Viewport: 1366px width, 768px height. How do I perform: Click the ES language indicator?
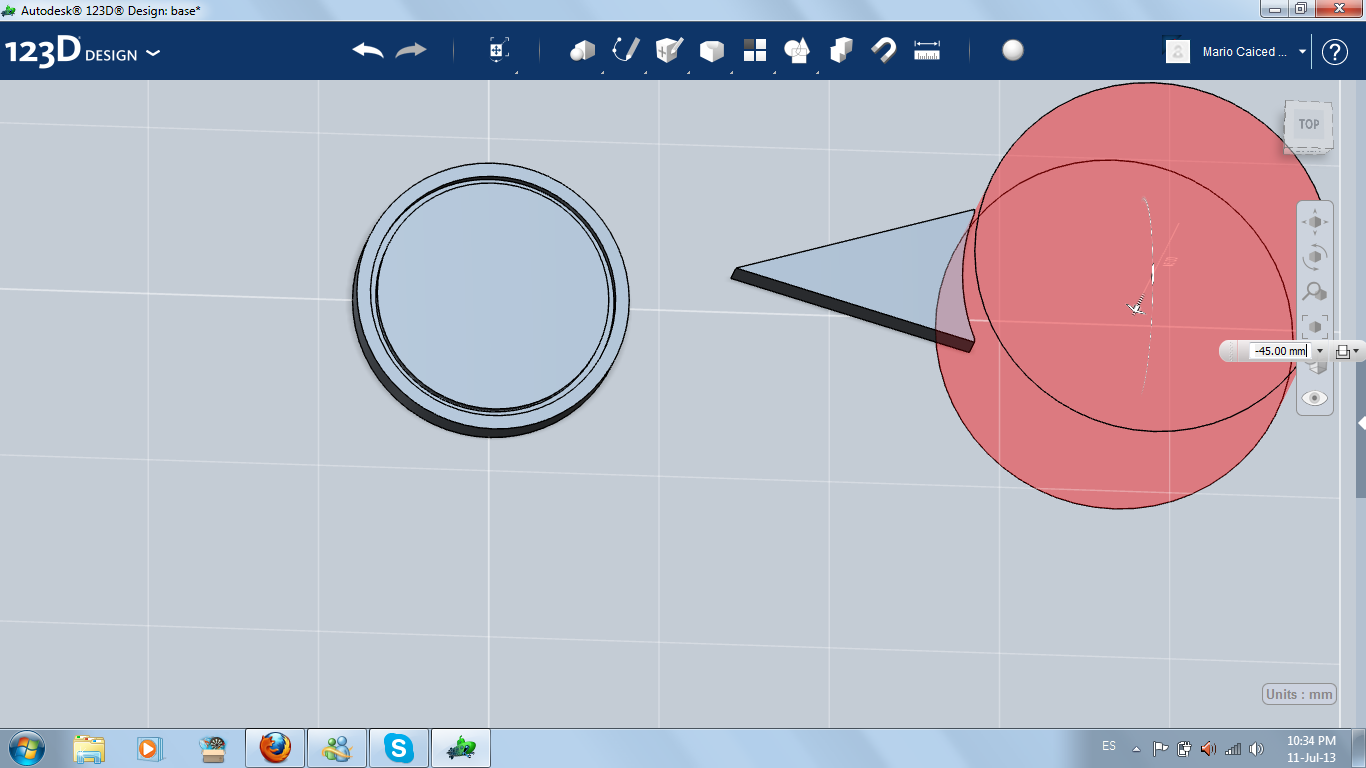coord(1109,747)
